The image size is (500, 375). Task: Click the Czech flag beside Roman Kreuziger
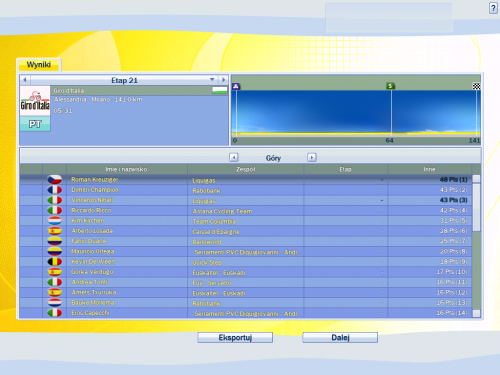point(55,180)
